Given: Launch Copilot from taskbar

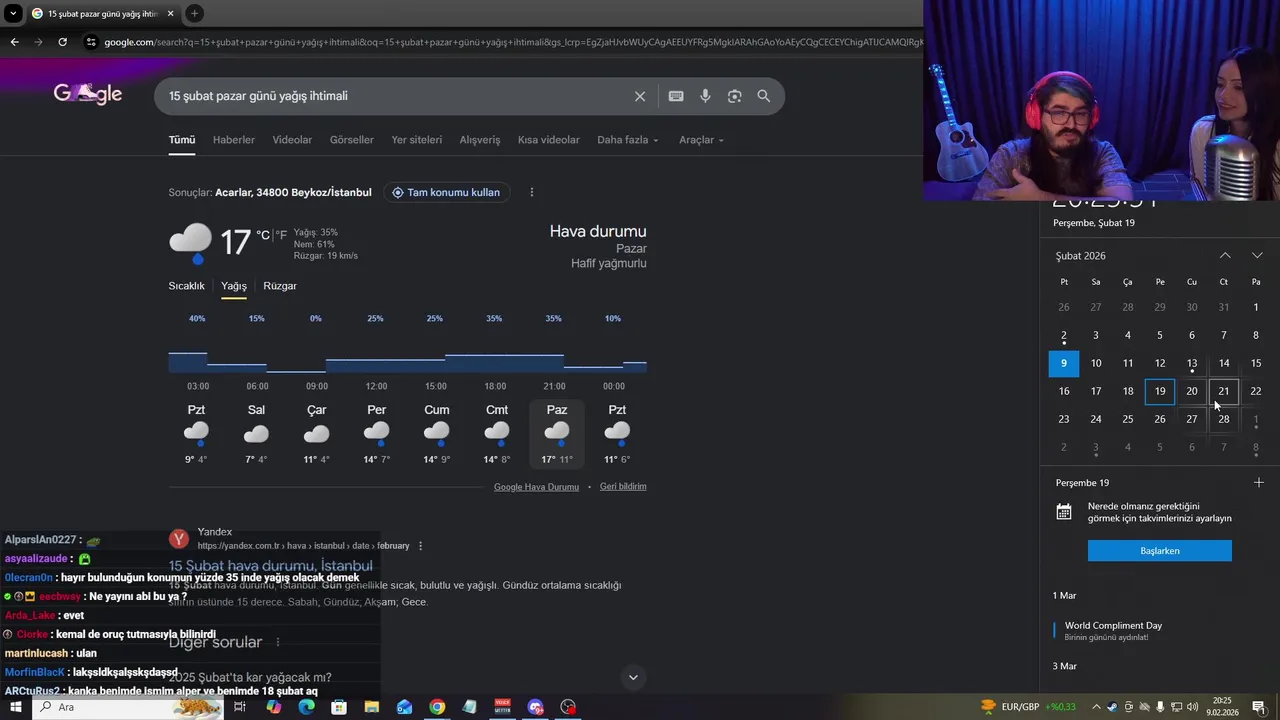Looking at the screenshot, I should (274, 707).
